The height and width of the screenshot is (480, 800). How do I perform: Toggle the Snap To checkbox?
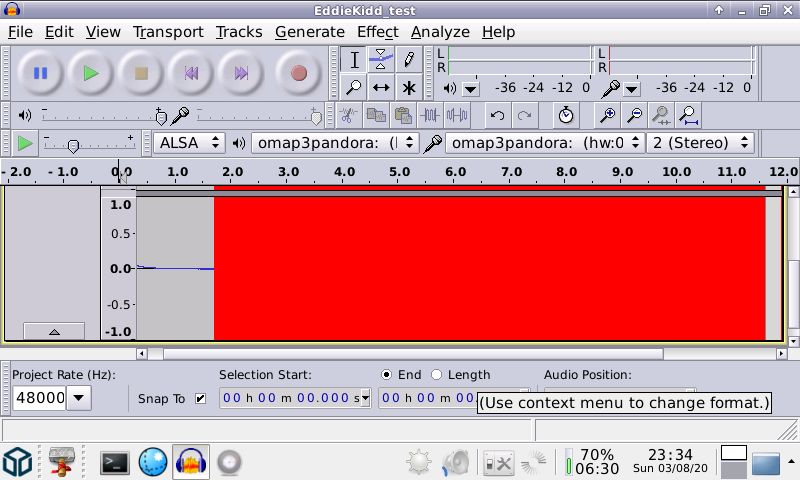pyautogui.click(x=200, y=399)
